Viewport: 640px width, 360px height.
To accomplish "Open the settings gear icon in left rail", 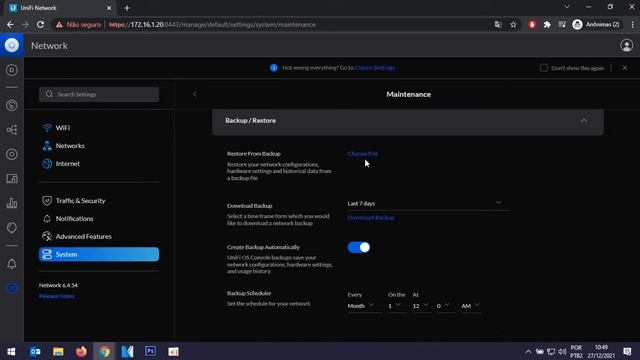I will point(12,288).
